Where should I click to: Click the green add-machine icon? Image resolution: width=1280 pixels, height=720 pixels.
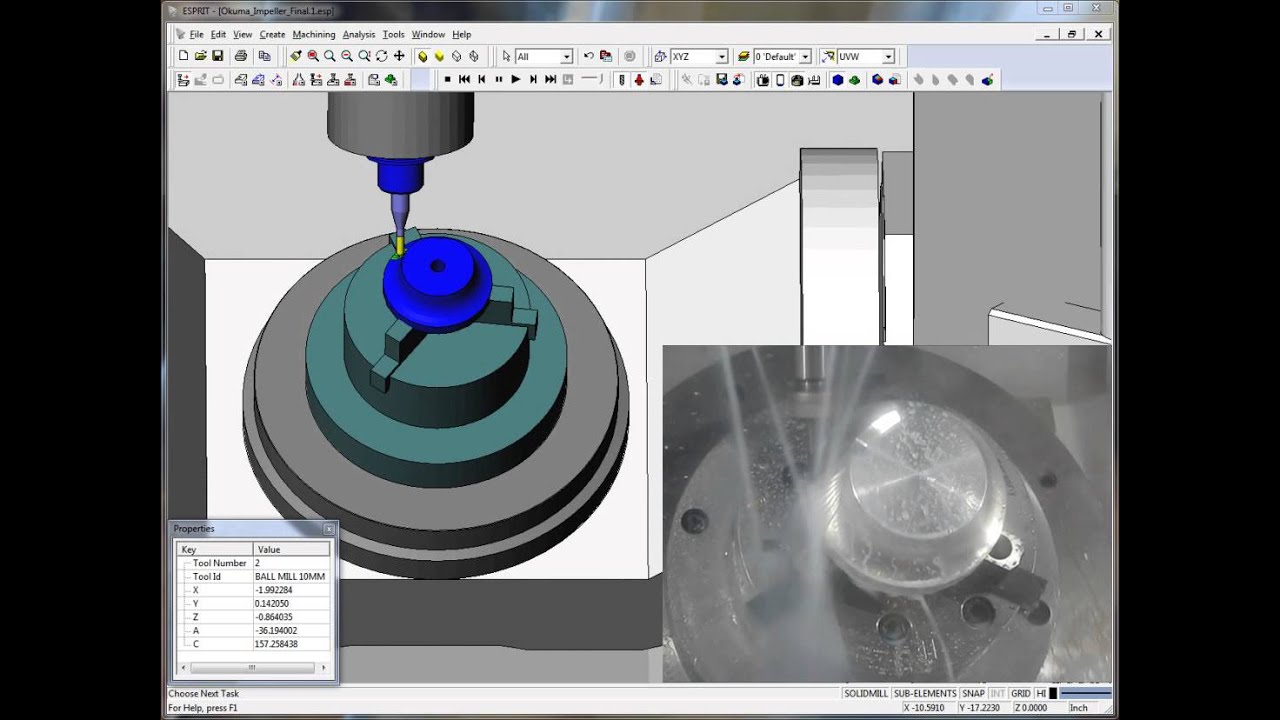pyautogui.click(x=391, y=79)
